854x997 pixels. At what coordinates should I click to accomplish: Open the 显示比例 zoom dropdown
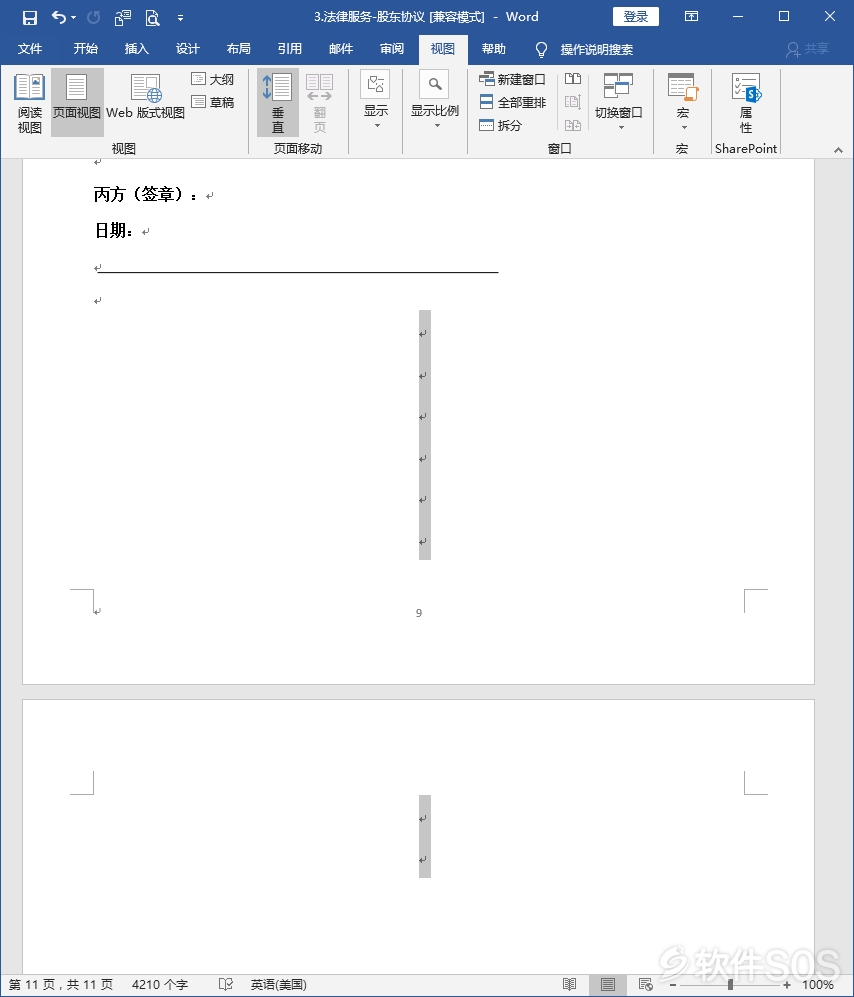(435, 102)
